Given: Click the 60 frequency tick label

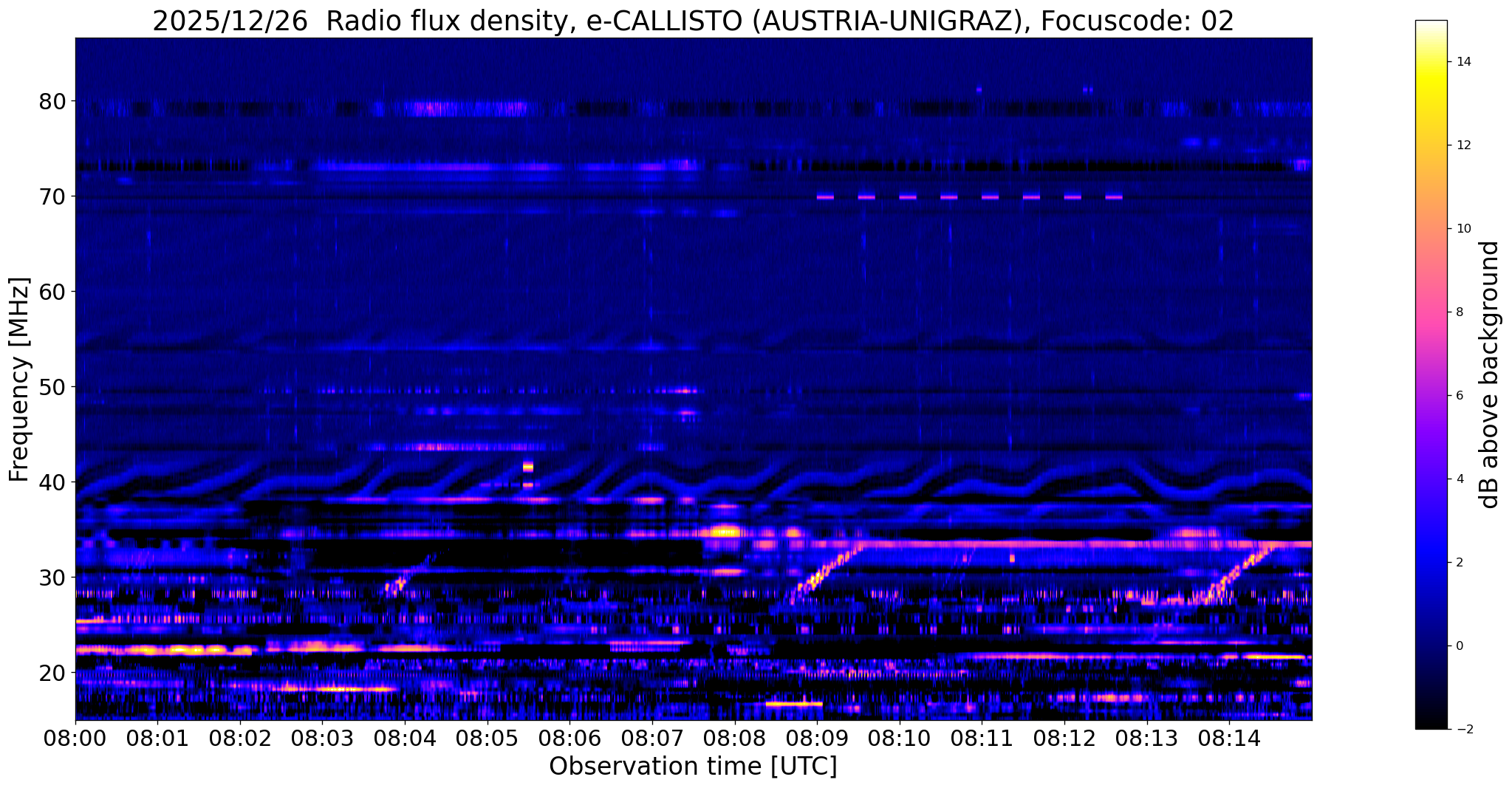Looking at the screenshot, I should click(52, 292).
